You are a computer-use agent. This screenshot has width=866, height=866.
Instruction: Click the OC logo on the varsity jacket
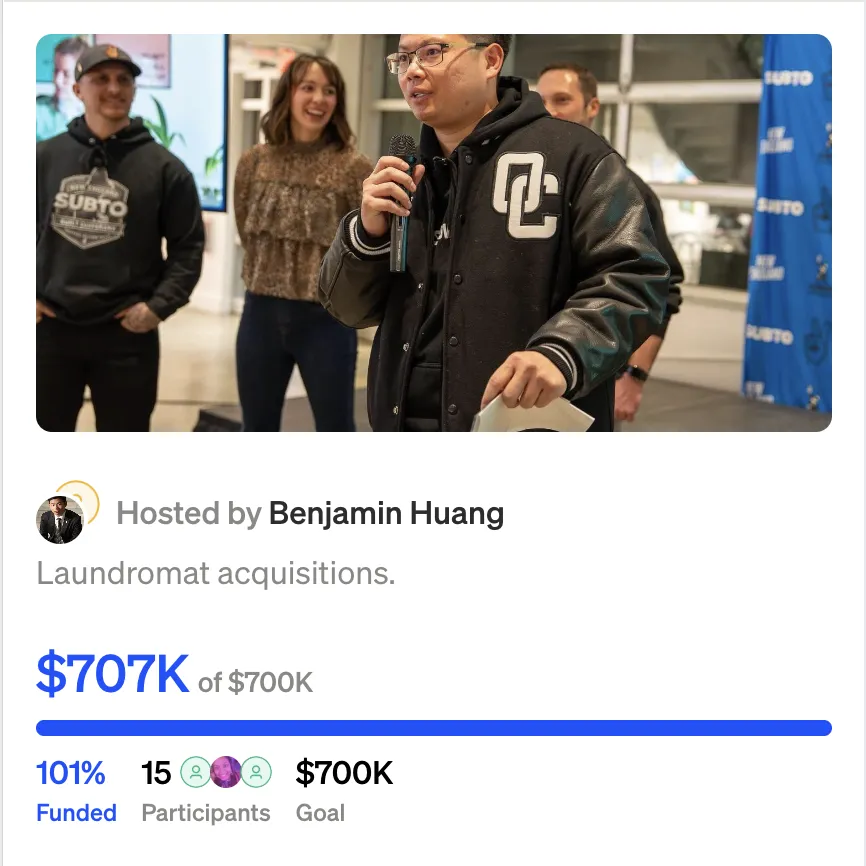point(525,194)
